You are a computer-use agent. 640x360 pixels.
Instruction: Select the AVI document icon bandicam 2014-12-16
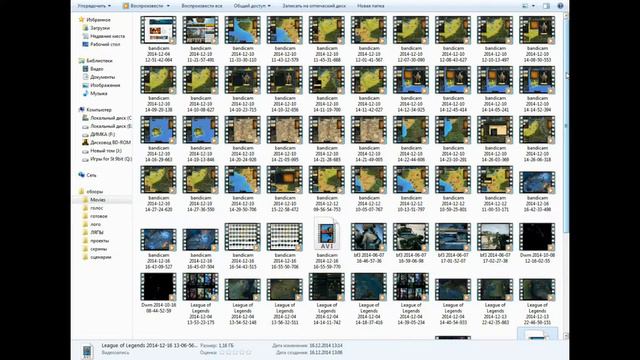[327, 234]
